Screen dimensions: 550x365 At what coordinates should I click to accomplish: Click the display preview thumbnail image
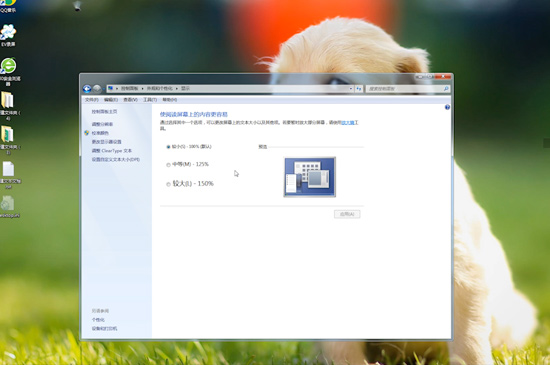click(x=310, y=177)
